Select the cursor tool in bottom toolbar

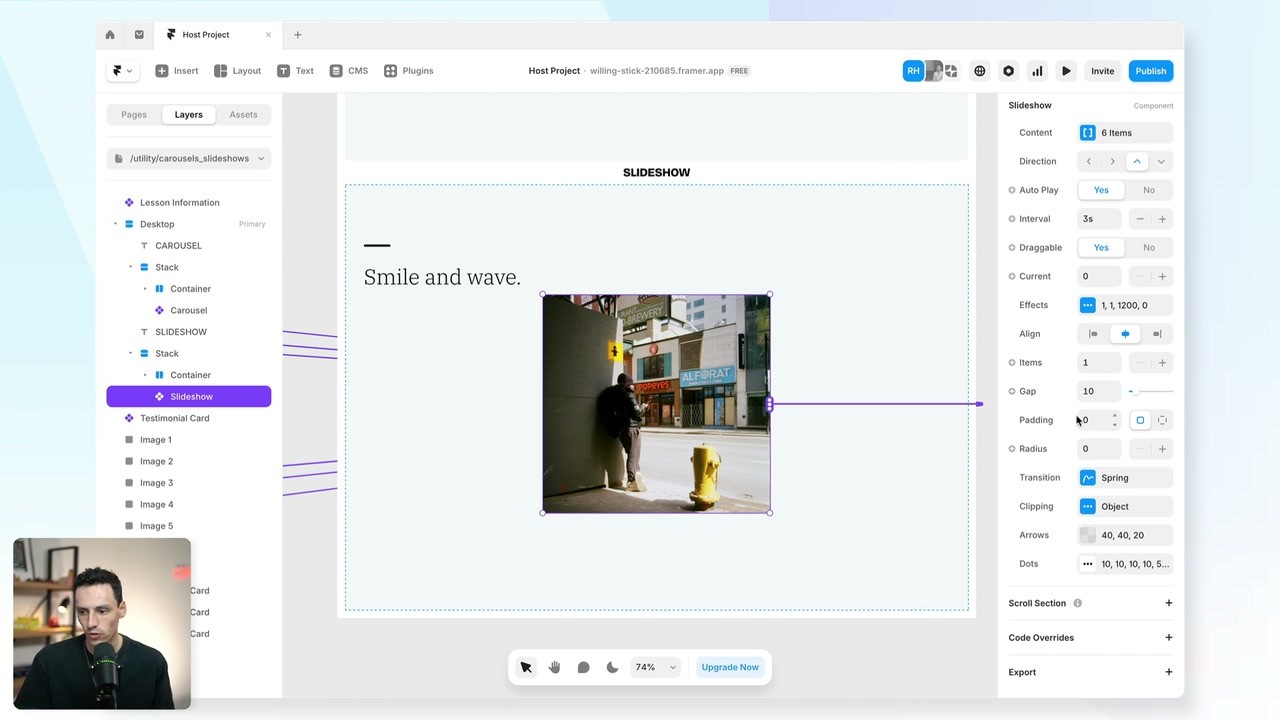pos(526,667)
